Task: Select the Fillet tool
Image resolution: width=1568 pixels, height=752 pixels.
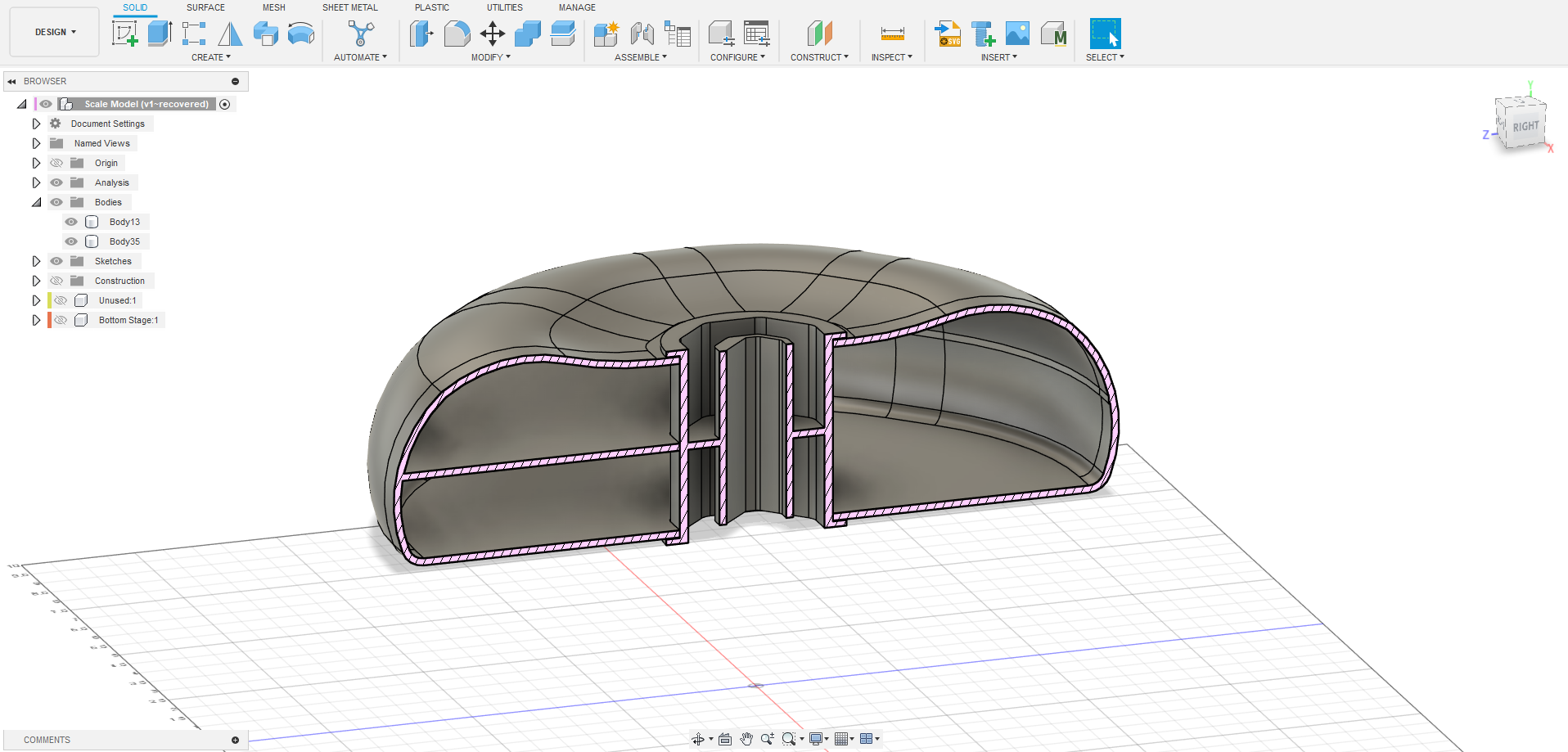Action: 457,34
